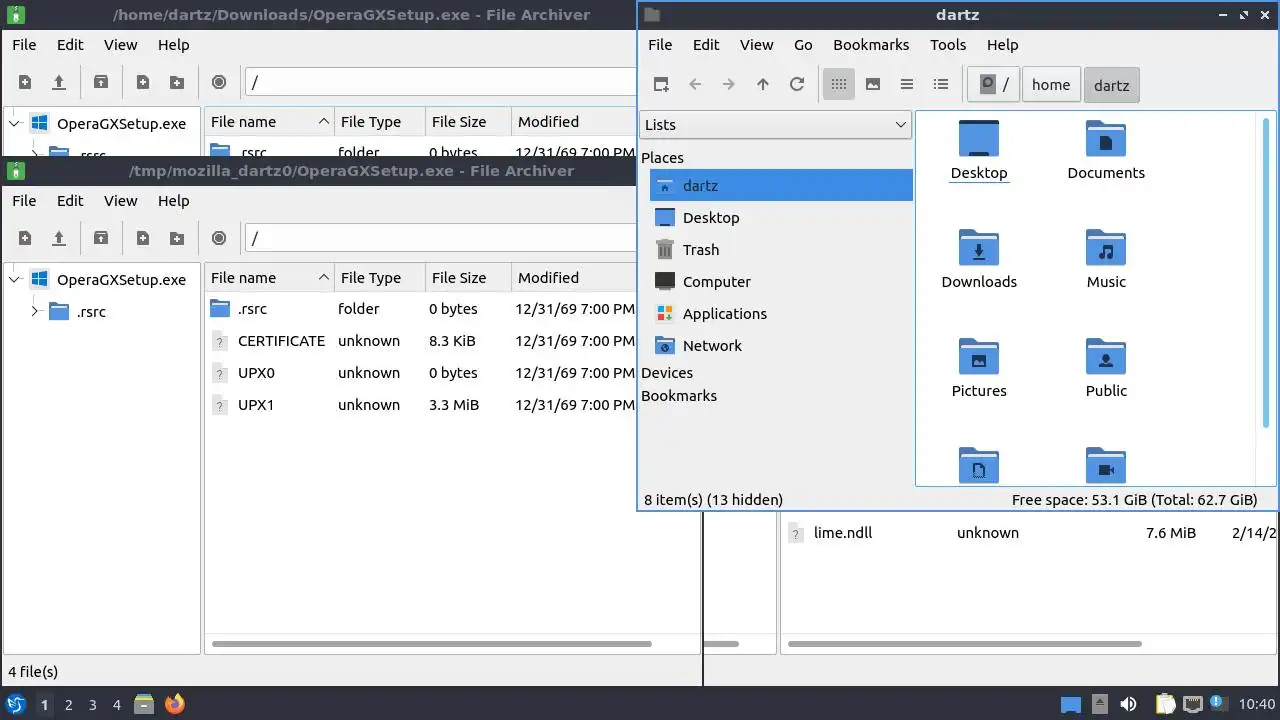Click Add files icon in Downloads archiver window toolbar

[143, 82]
